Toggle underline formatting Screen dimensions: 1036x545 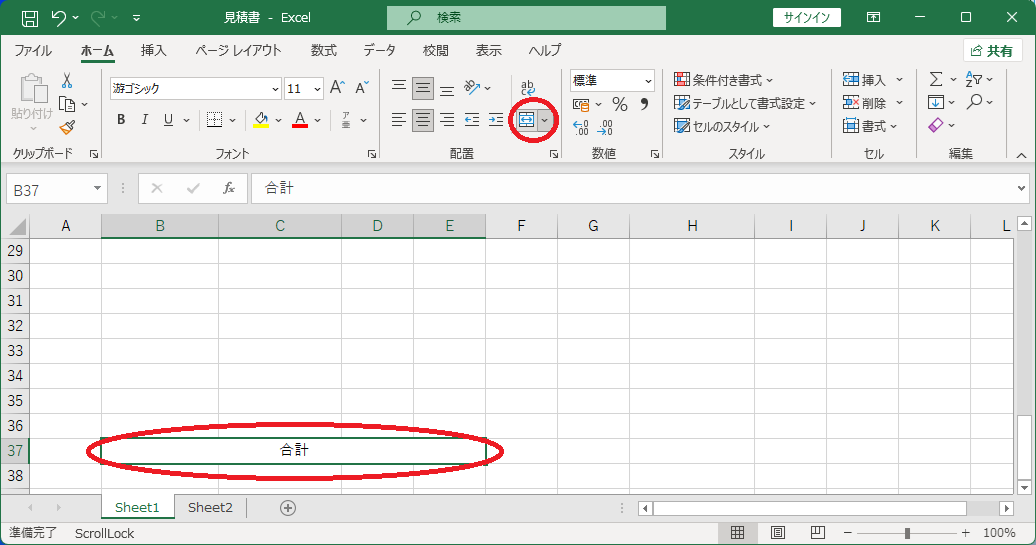[168, 120]
